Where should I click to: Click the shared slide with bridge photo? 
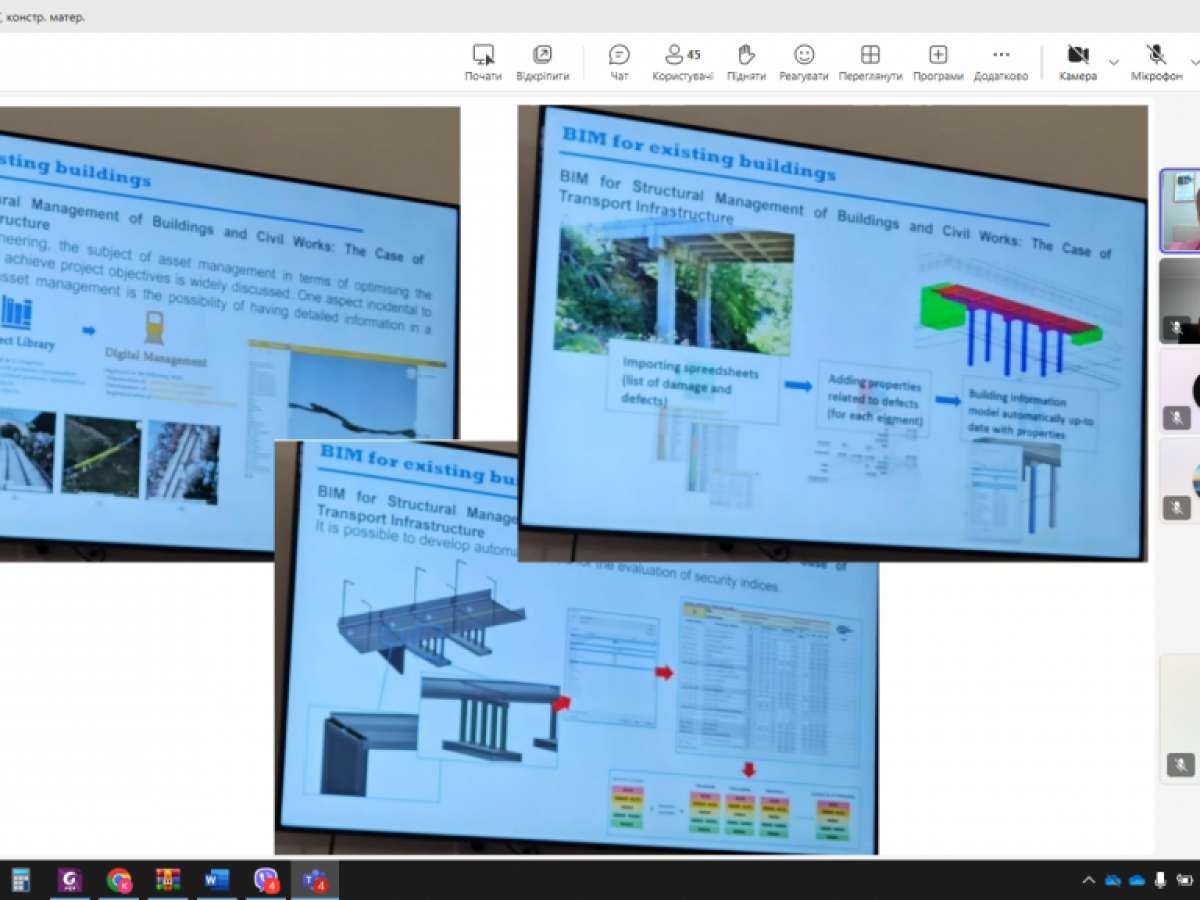click(830, 330)
